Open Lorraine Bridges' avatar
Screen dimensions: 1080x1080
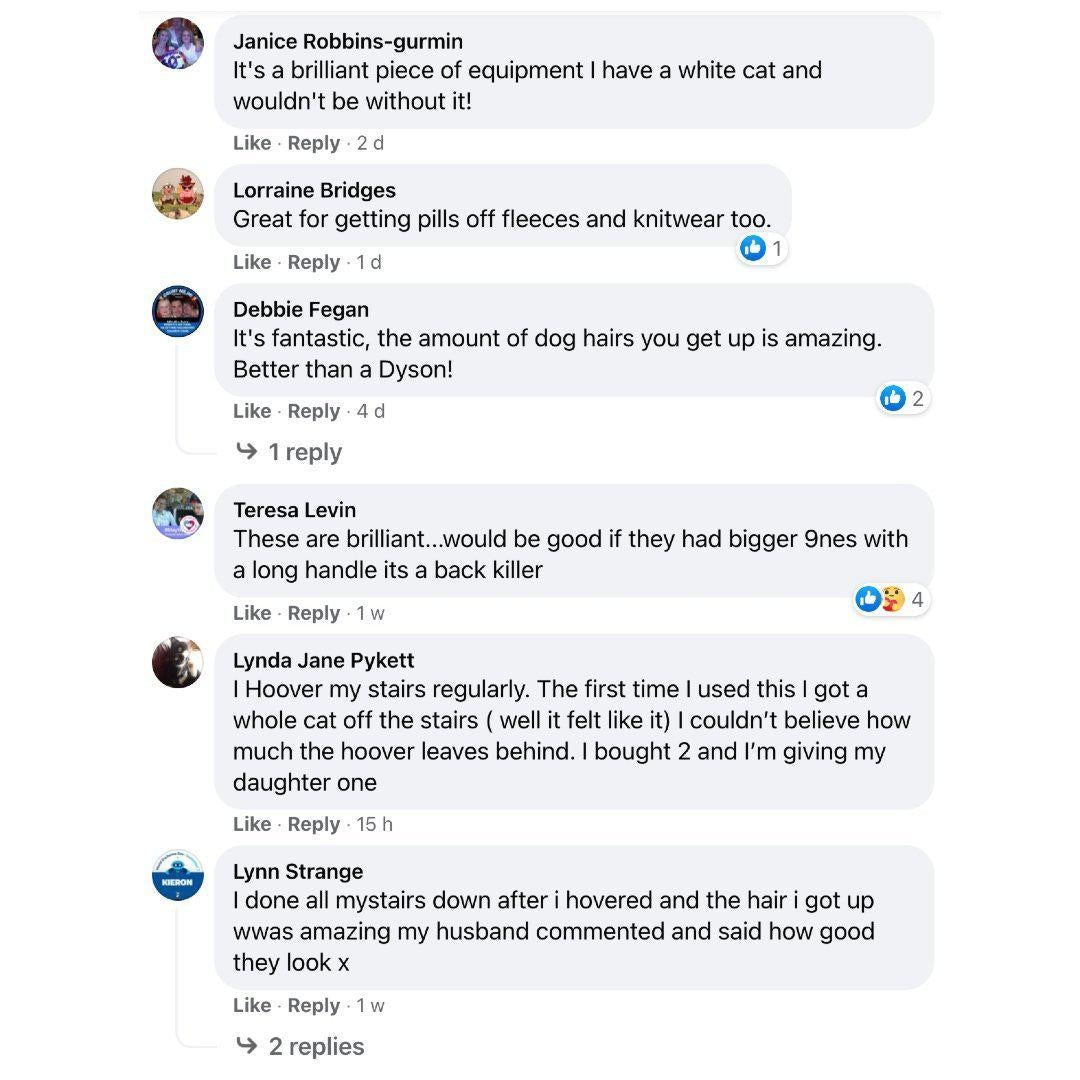click(178, 193)
